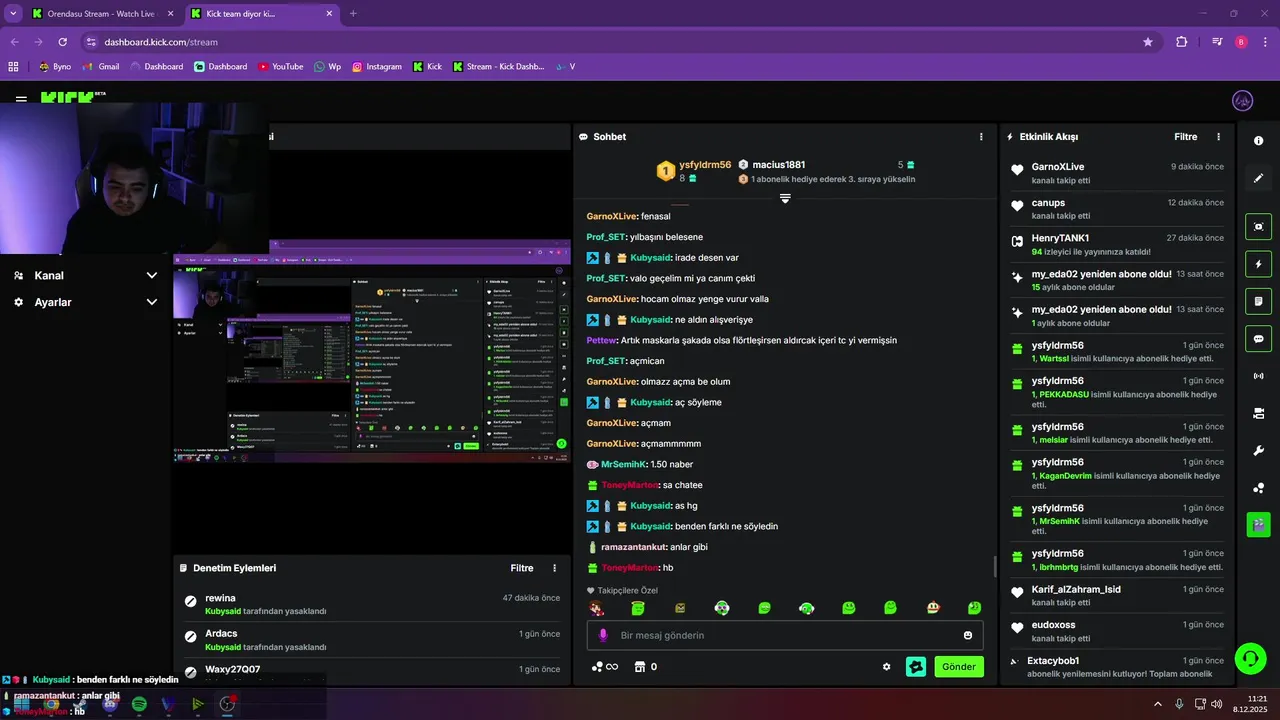Open Denetim Eylemleri Filtre dropdown
1280x720 pixels.
pos(522,568)
